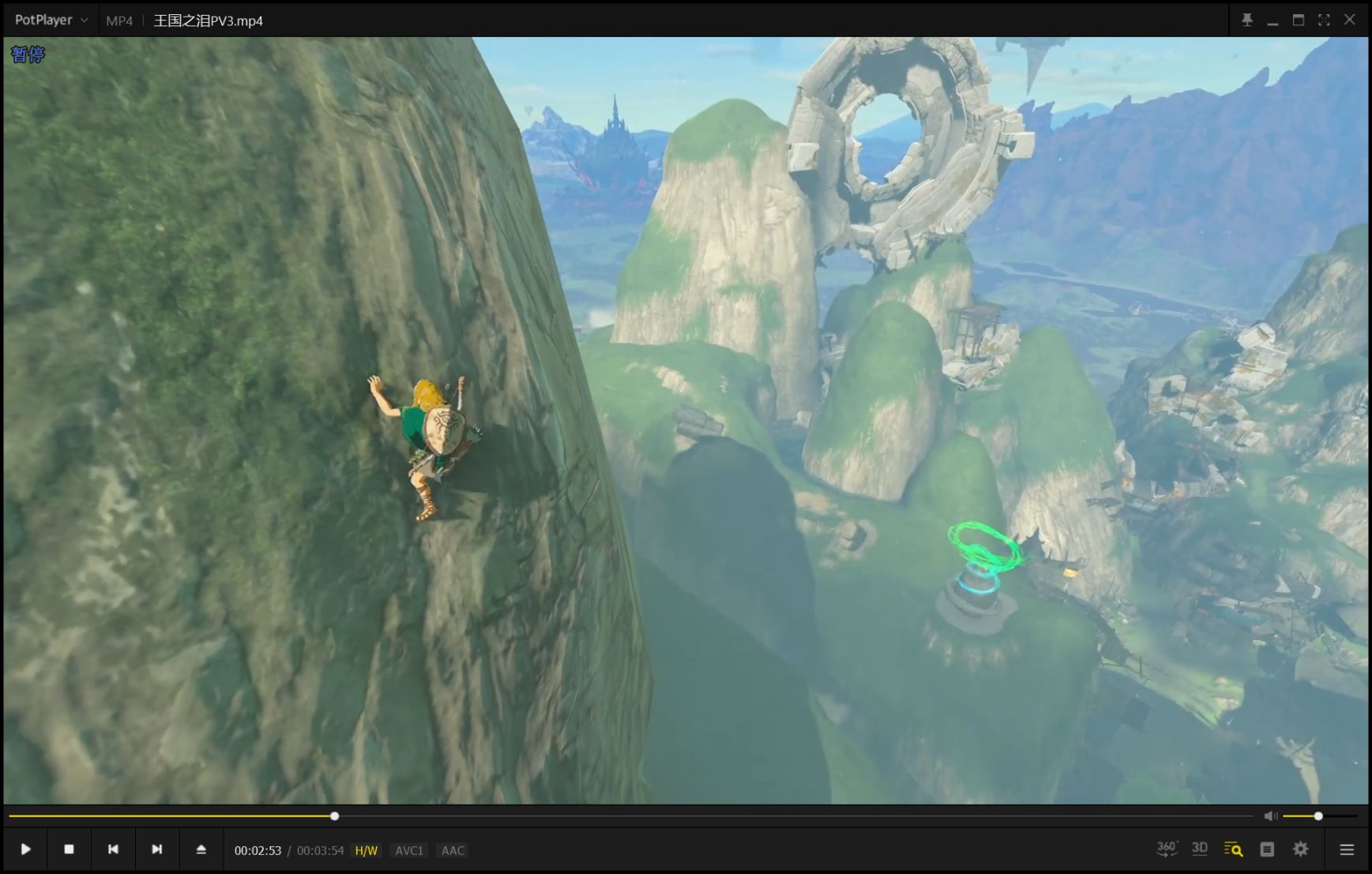
Task: Open the playlist search icon
Action: tap(1233, 850)
